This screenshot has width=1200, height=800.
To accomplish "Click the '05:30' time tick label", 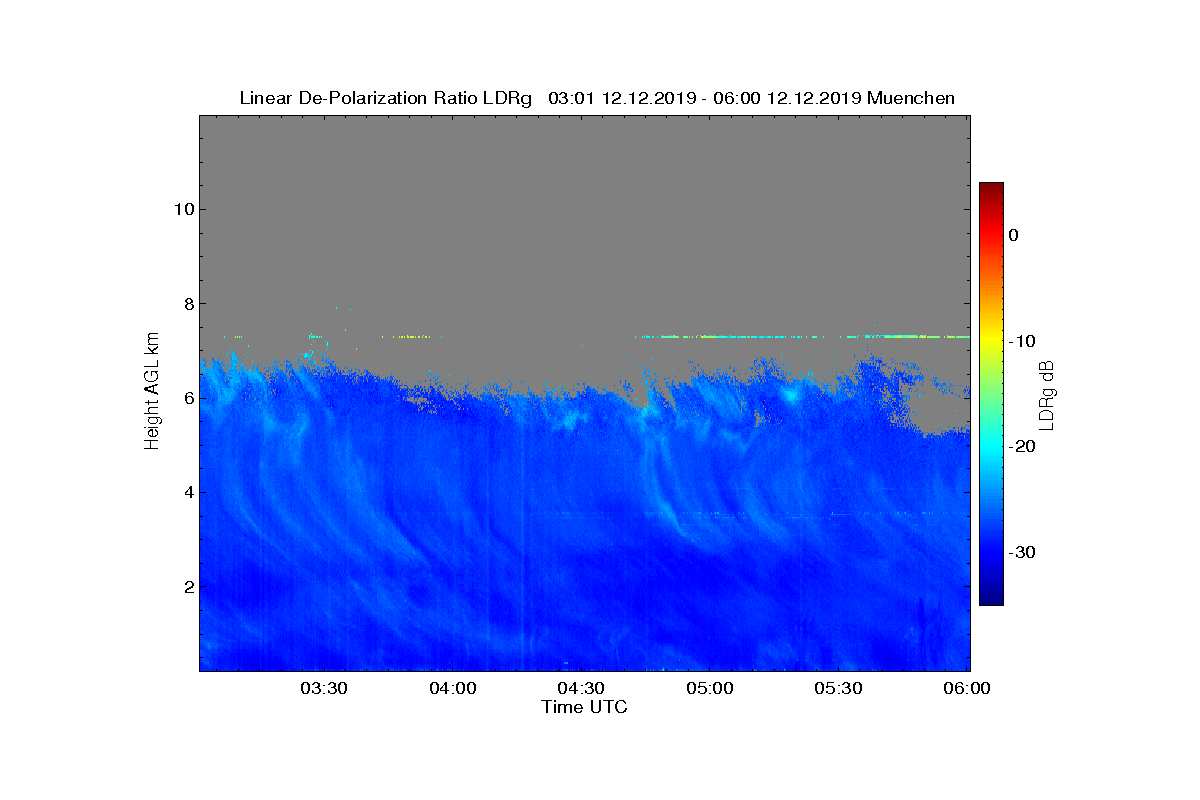I will pos(840,689).
